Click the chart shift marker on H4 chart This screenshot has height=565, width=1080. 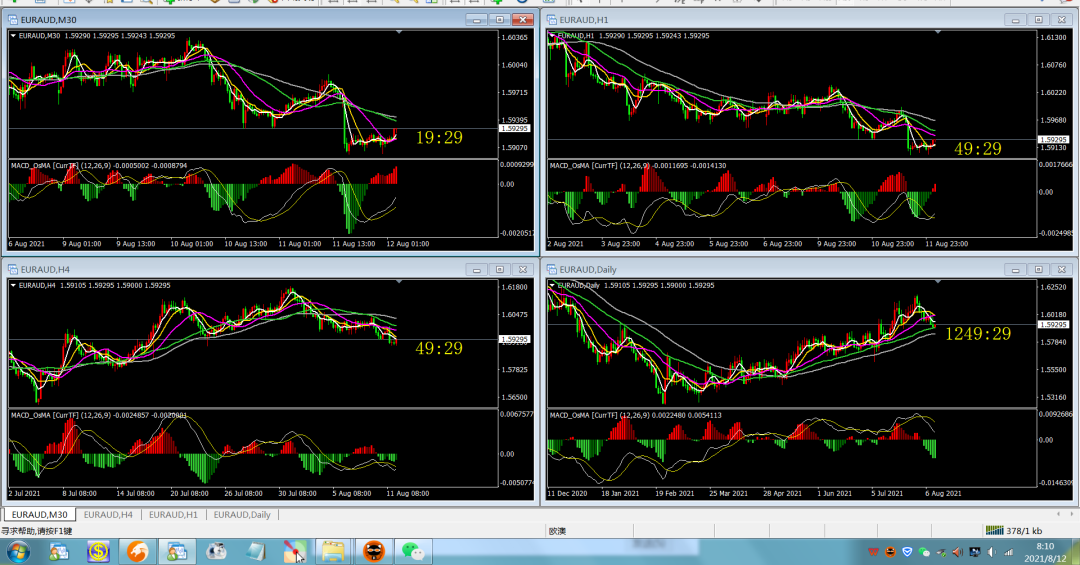[x=399, y=282]
